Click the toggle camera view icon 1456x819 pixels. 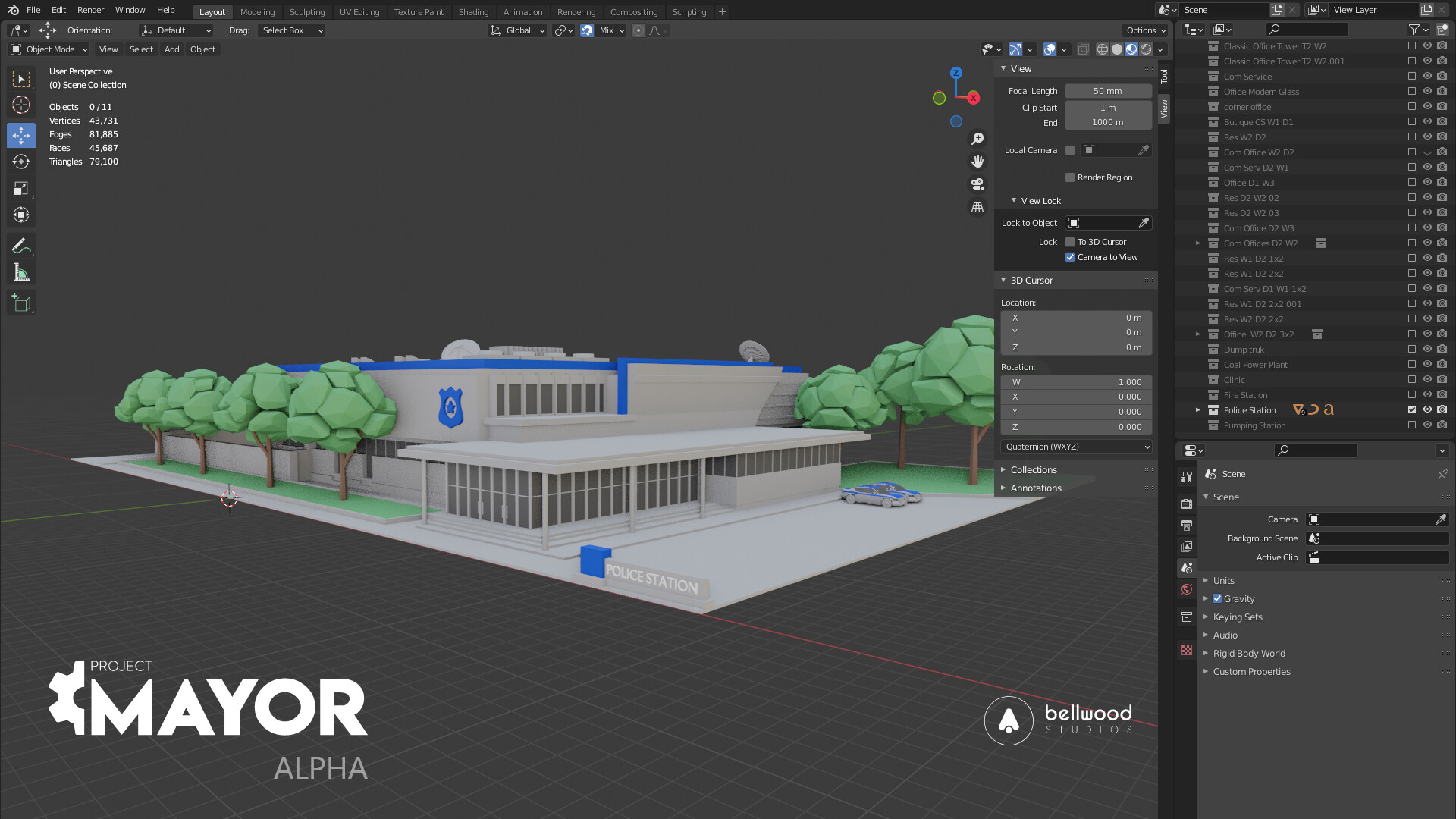pyautogui.click(x=977, y=184)
